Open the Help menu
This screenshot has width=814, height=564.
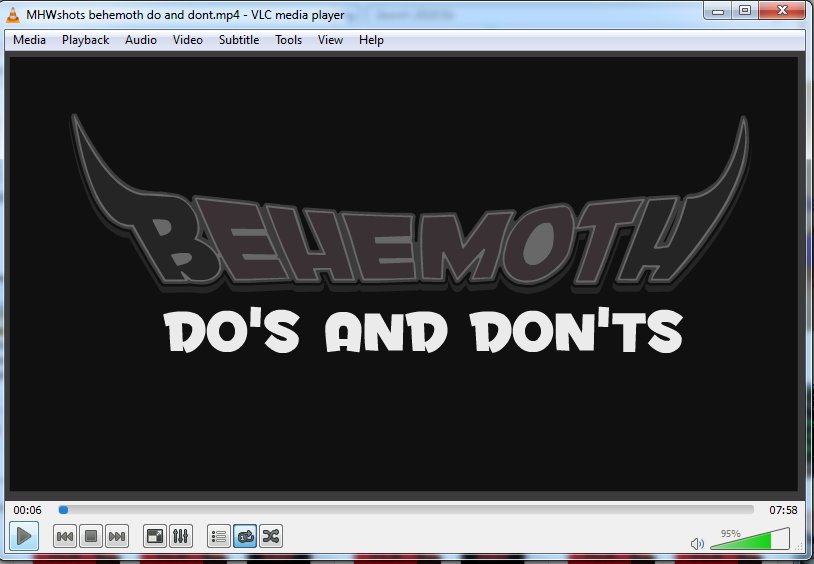(x=371, y=40)
